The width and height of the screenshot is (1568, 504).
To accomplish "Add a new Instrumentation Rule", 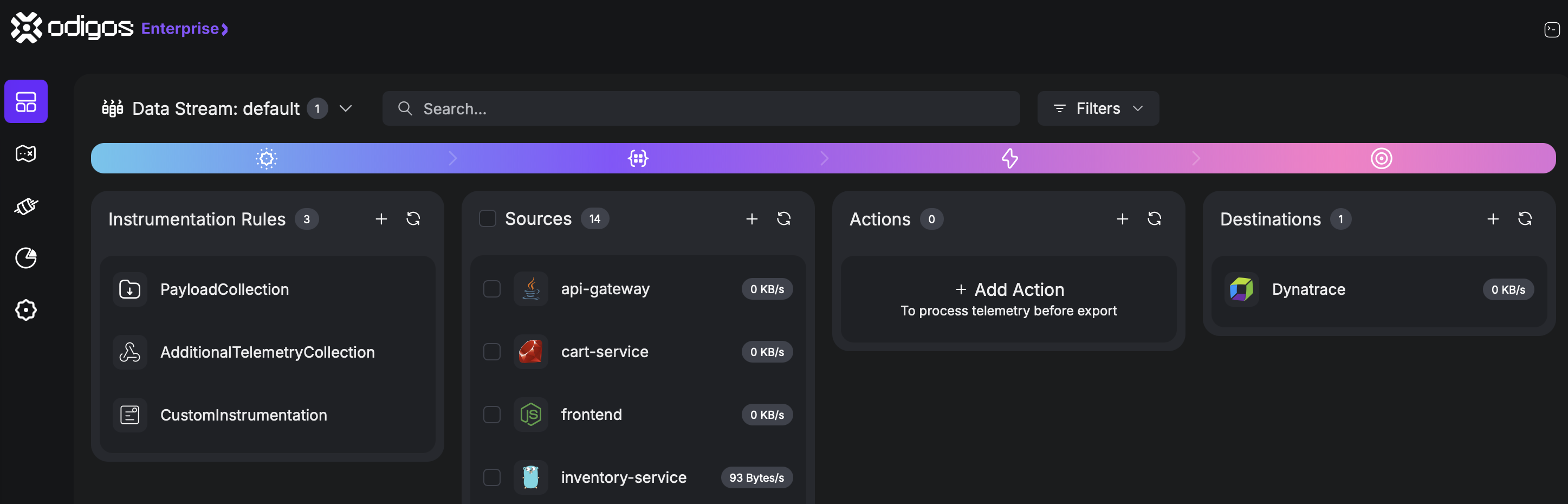I will pos(381,219).
